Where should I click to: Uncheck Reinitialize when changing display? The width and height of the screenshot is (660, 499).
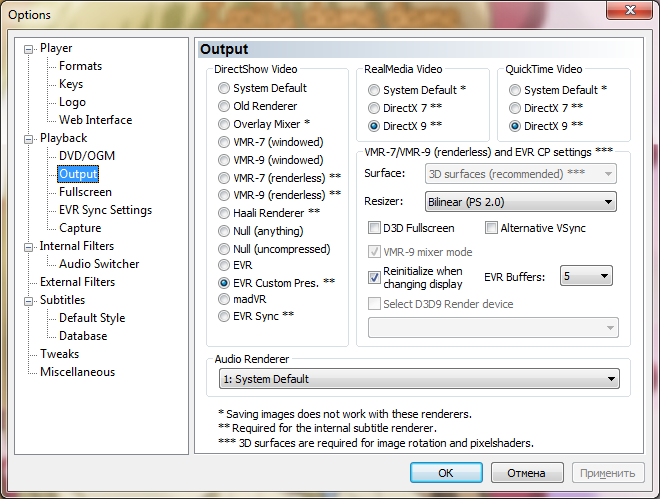(375, 277)
